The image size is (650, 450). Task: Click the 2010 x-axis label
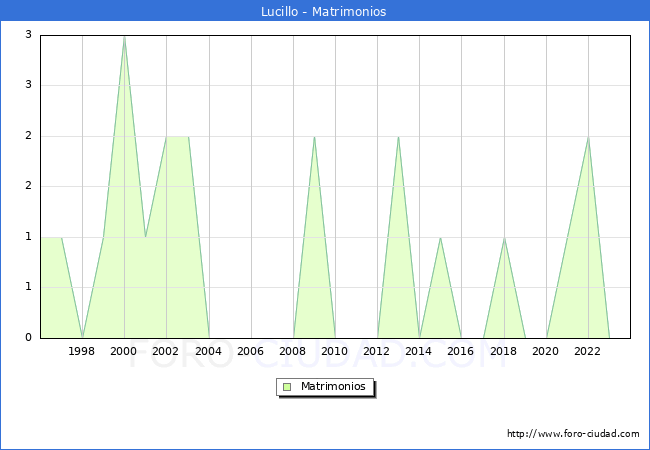coord(335,351)
